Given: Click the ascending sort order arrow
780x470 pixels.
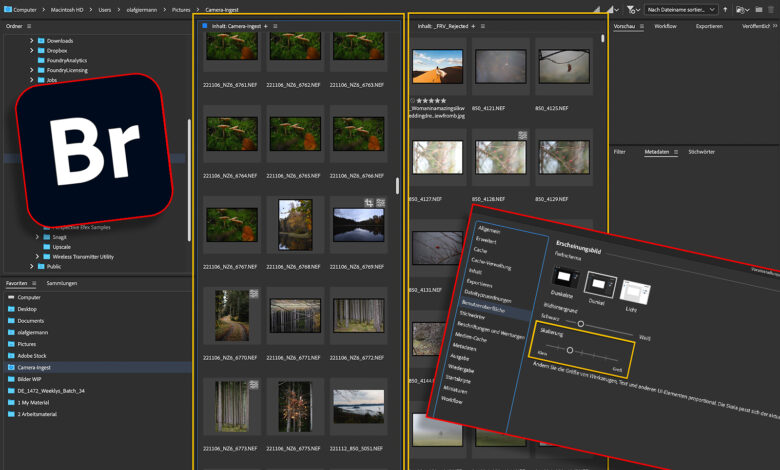Looking at the screenshot, I should click(x=723, y=9).
